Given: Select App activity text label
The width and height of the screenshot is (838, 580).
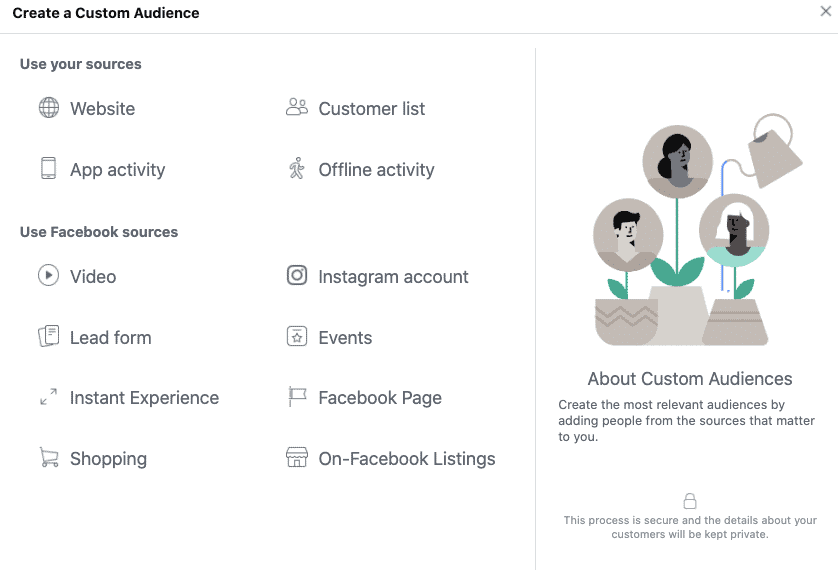Looking at the screenshot, I should pos(117,170).
